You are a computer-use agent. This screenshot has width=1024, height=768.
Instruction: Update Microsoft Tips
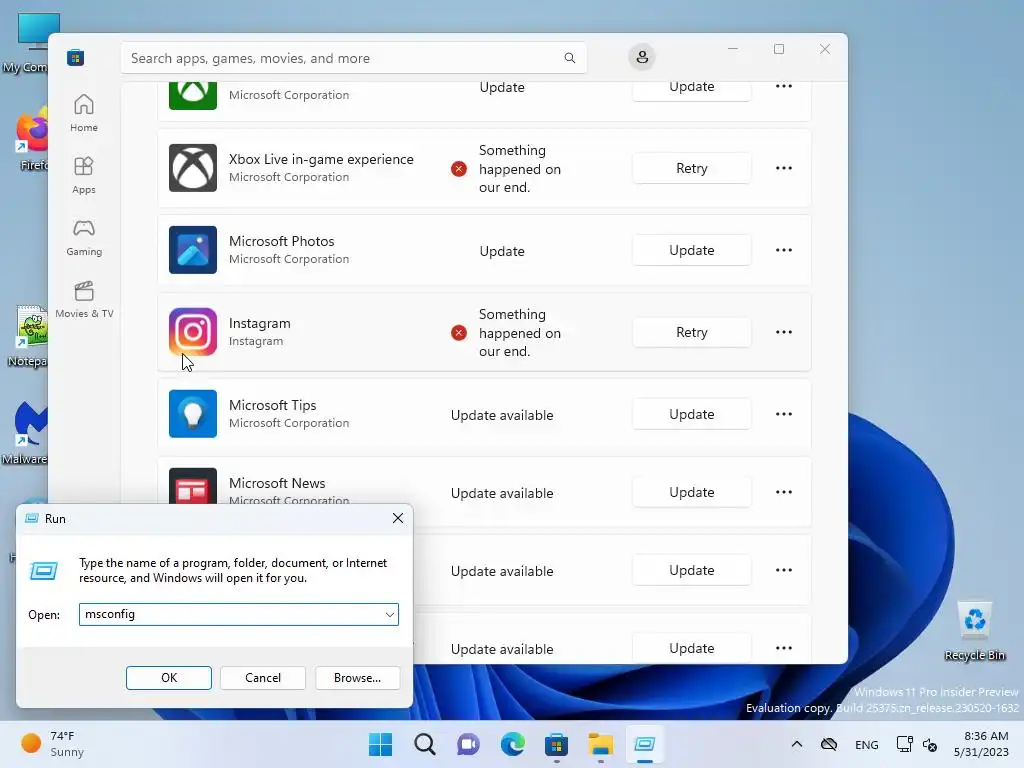(x=692, y=414)
